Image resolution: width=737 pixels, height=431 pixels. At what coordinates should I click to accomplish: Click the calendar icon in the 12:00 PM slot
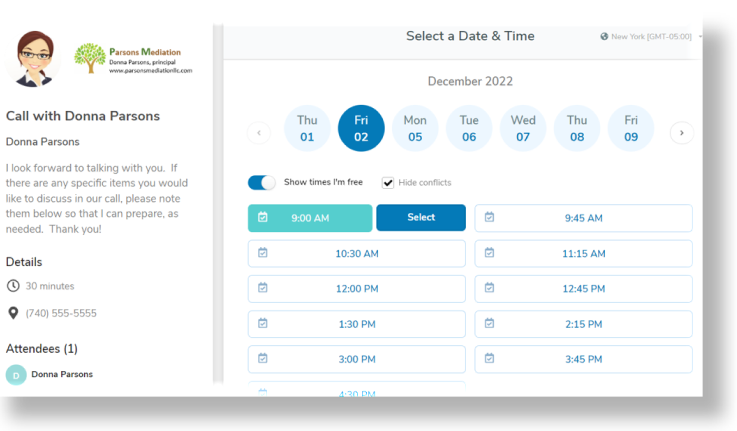tap(262, 288)
